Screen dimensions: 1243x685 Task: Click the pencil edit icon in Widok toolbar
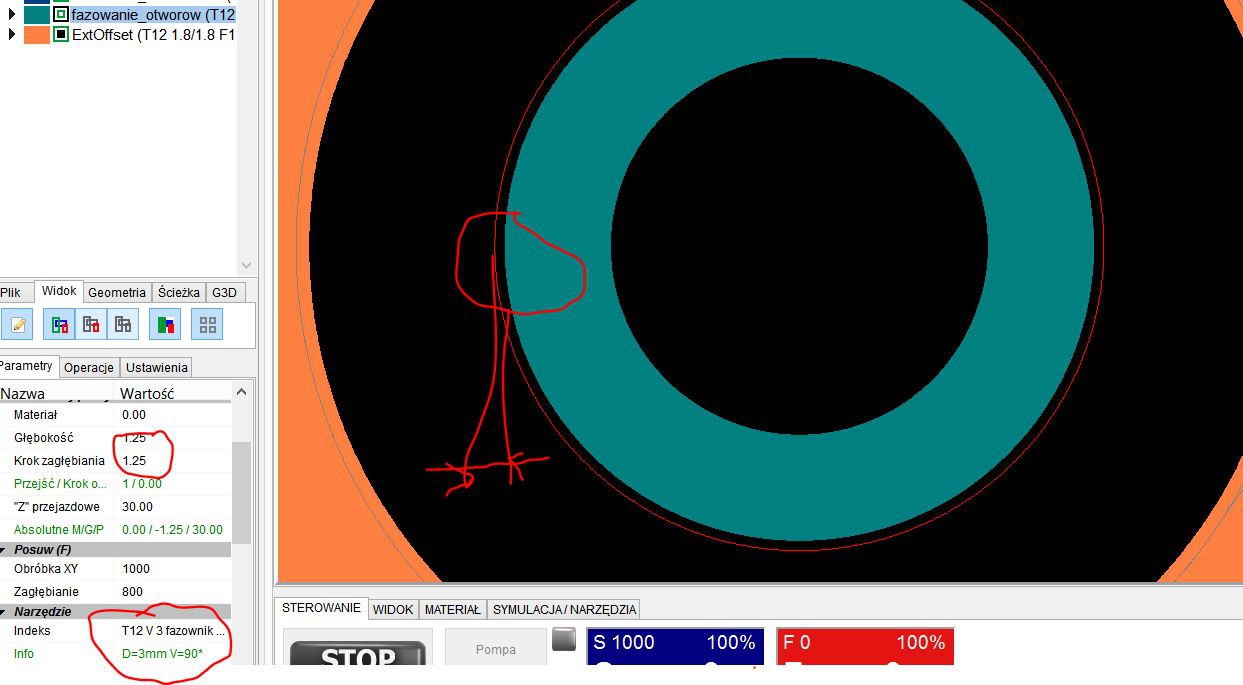tap(18, 324)
